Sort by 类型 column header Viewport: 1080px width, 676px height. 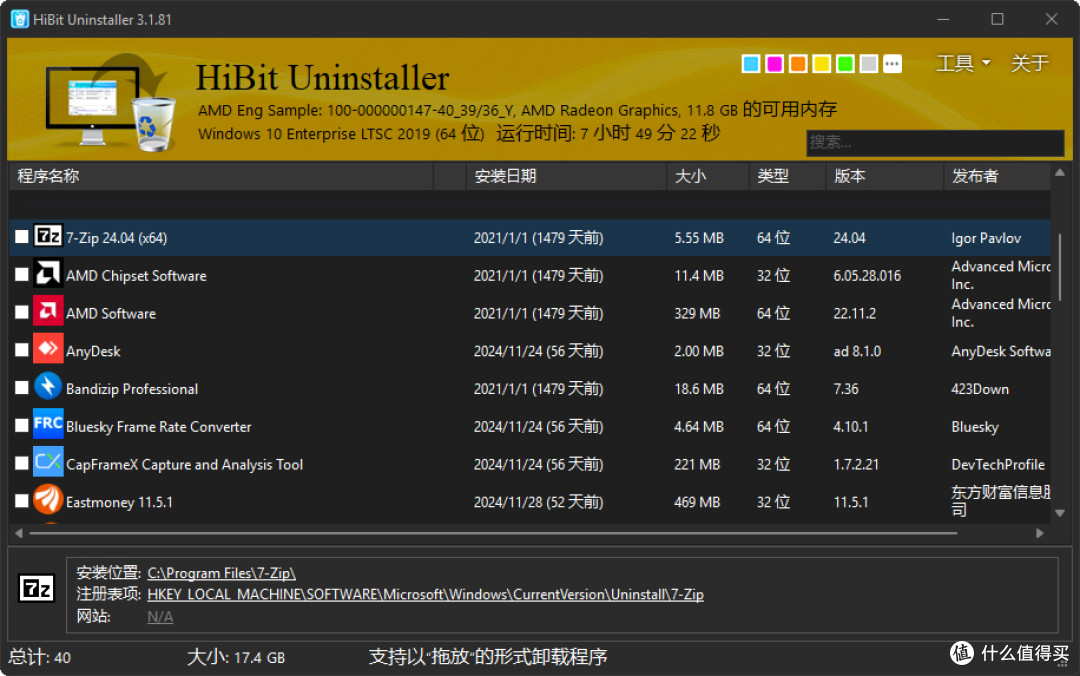[x=787, y=176]
